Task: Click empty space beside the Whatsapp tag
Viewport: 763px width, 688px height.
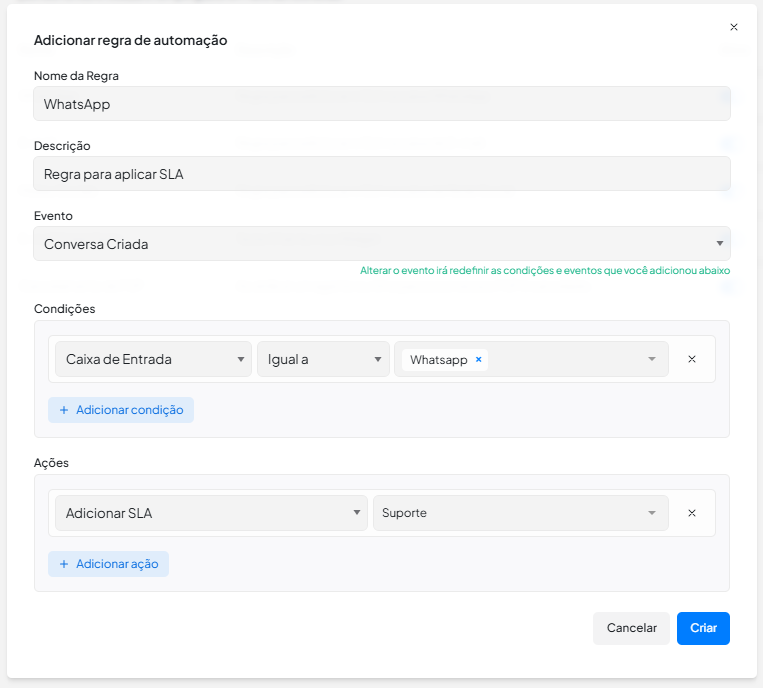Action: pyautogui.click(x=565, y=360)
